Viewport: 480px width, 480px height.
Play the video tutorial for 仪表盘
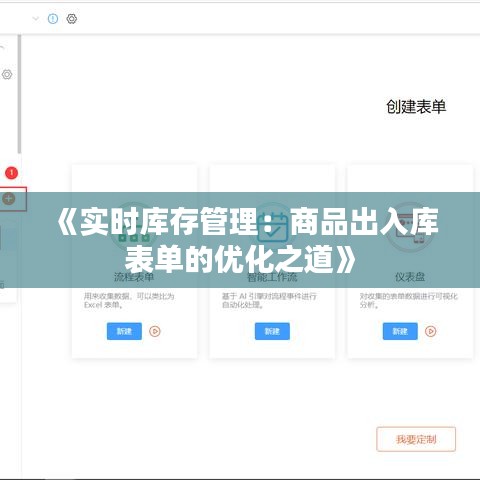pos(430,331)
